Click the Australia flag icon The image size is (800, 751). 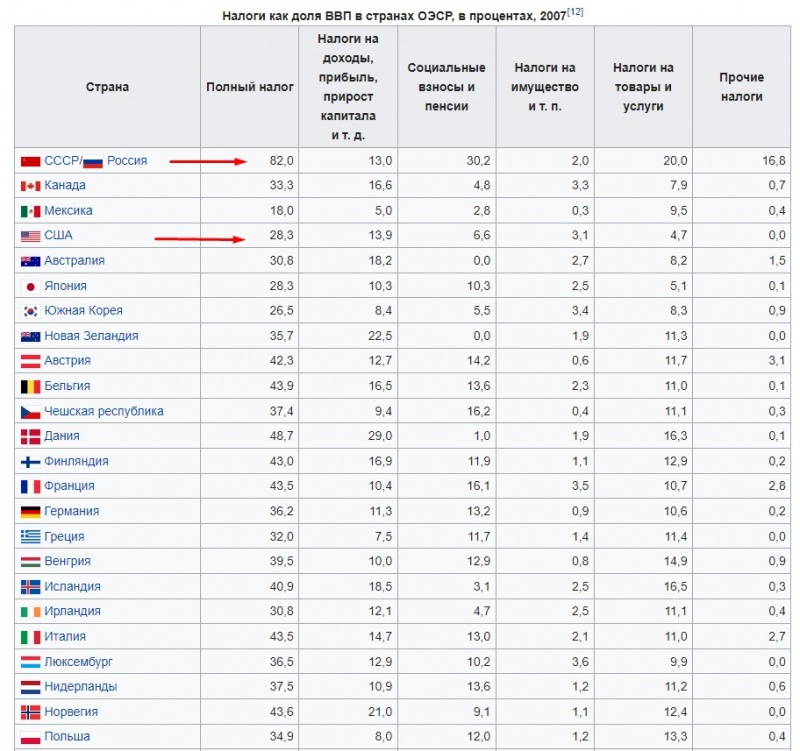[x=30, y=261]
